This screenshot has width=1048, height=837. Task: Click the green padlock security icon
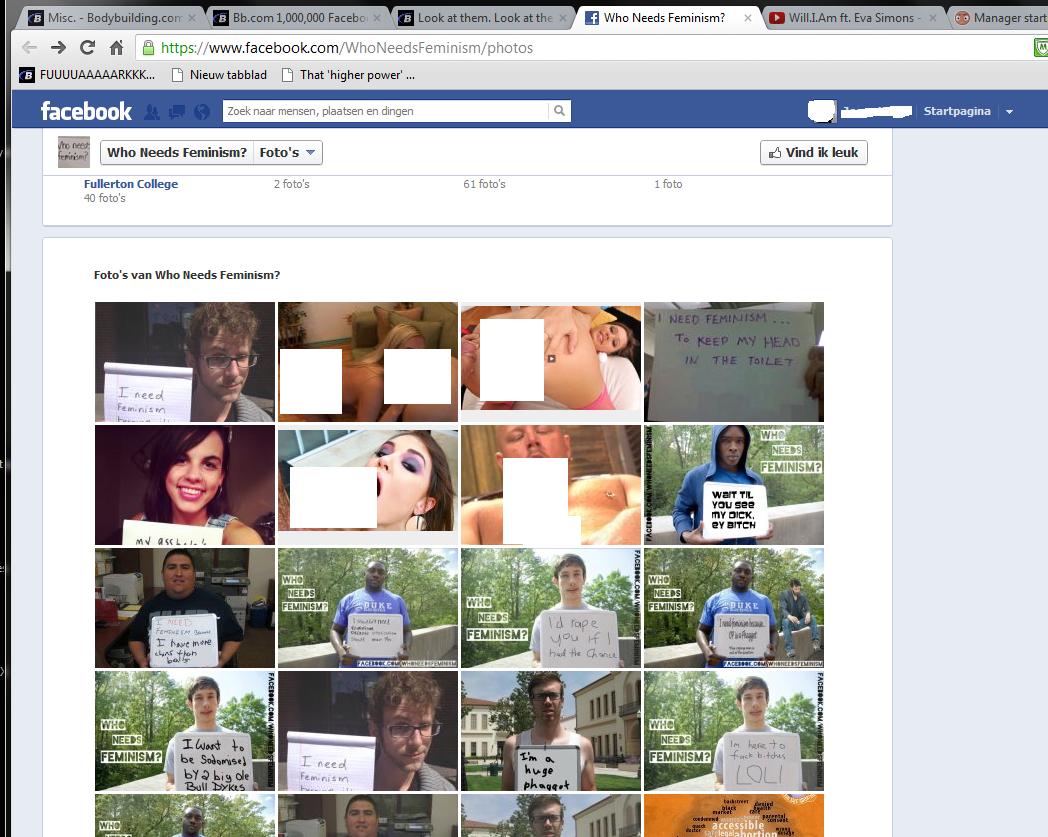[148, 48]
